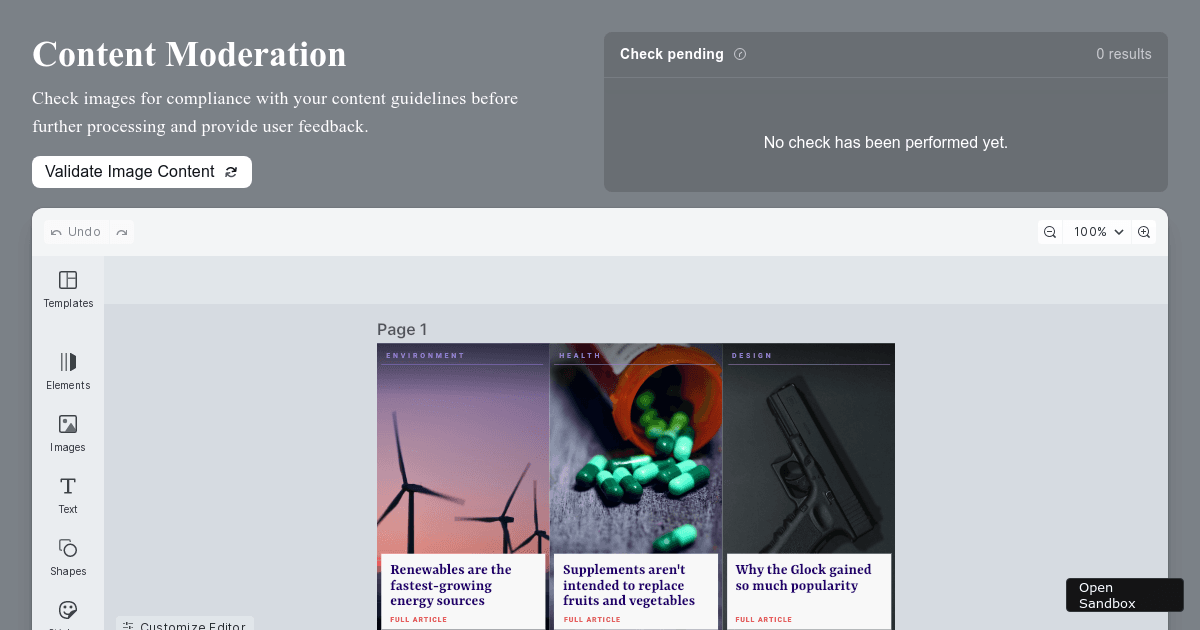Open the Elements panel
The width and height of the screenshot is (1200, 630).
[x=67, y=371]
